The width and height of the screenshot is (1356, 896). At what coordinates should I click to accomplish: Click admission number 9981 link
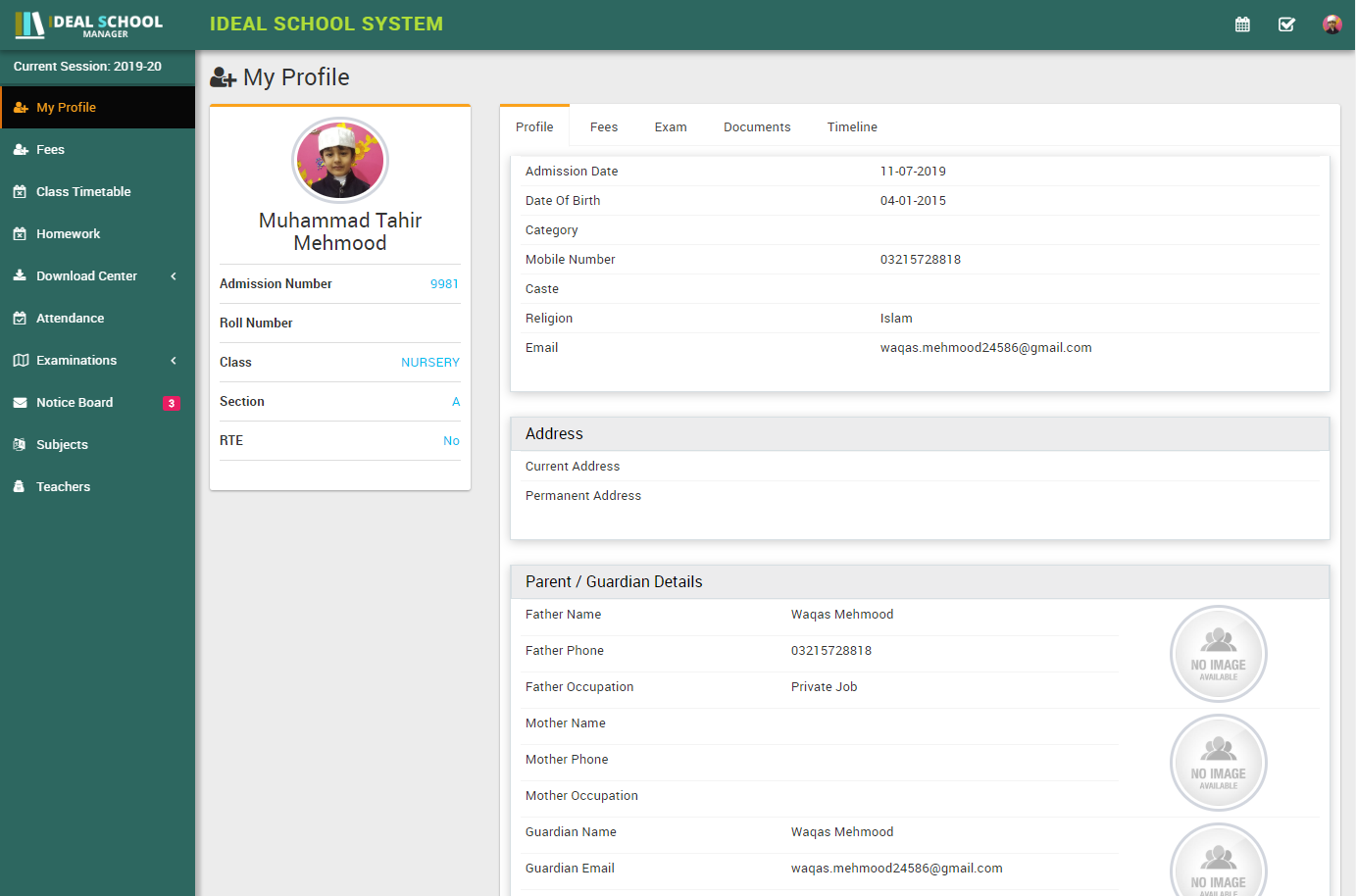coord(444,284)
